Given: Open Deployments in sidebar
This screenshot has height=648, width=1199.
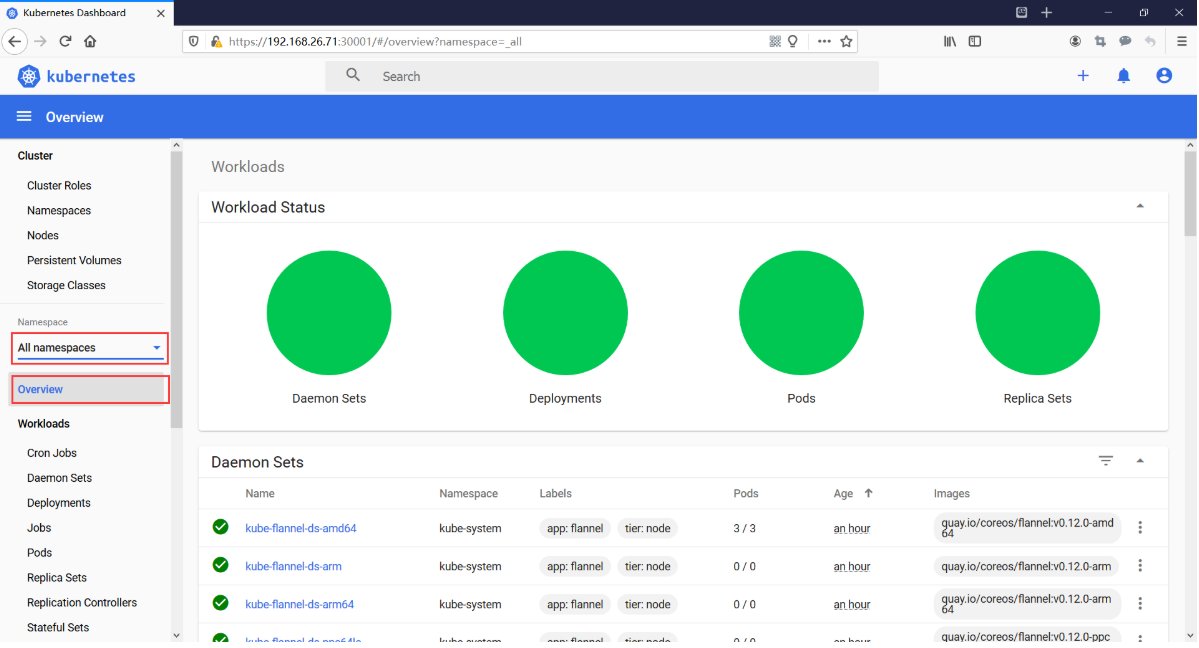Looking at the screenshot, I should point(59,503).
